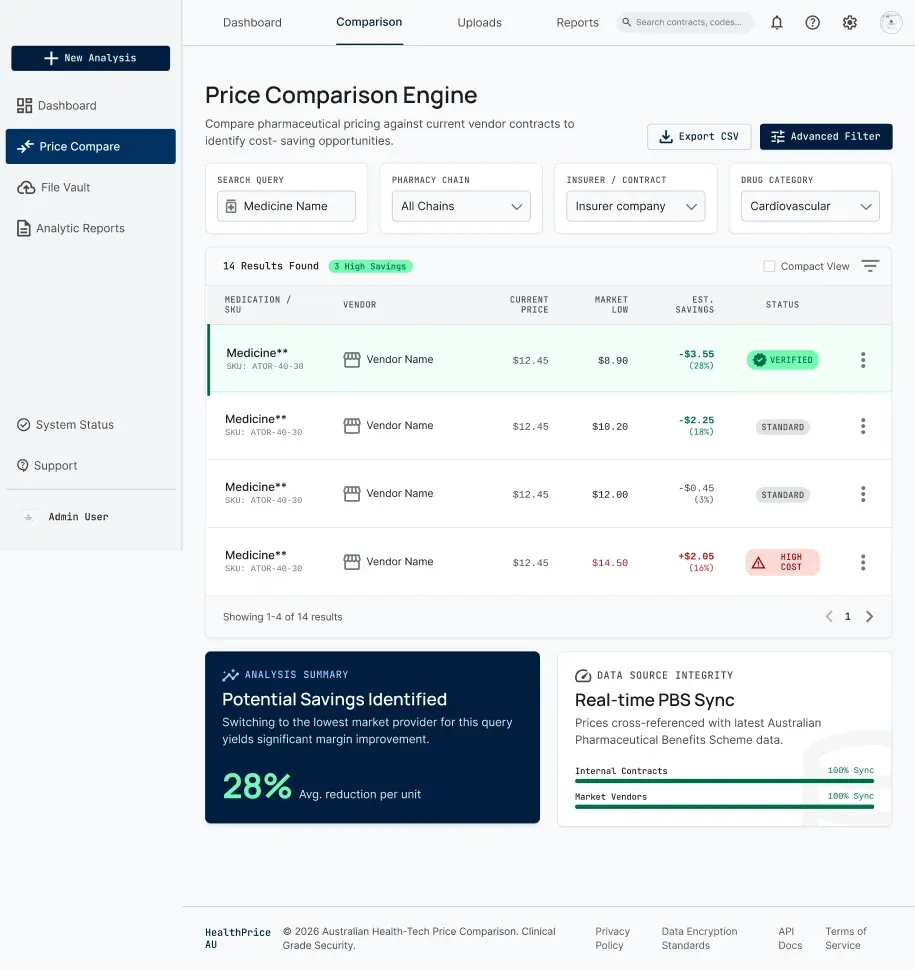Open the Insurer company dropdown
The height and width of the screenshot is (971, 915).
click(x=635, y=206)
